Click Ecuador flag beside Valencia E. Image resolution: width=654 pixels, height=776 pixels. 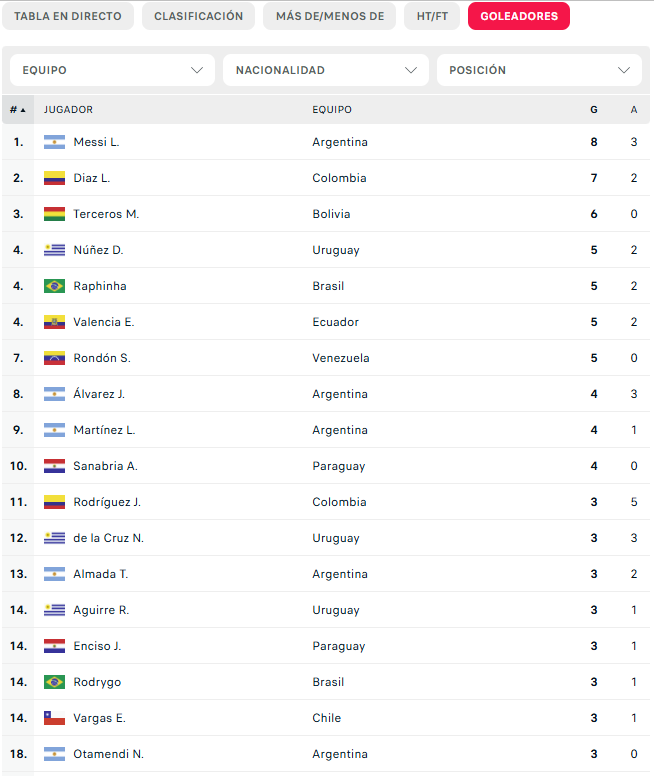point(54,322)
